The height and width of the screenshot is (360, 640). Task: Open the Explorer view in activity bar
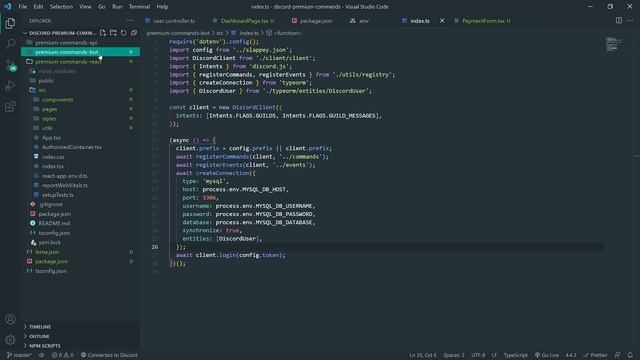click(x=10, y=24)
